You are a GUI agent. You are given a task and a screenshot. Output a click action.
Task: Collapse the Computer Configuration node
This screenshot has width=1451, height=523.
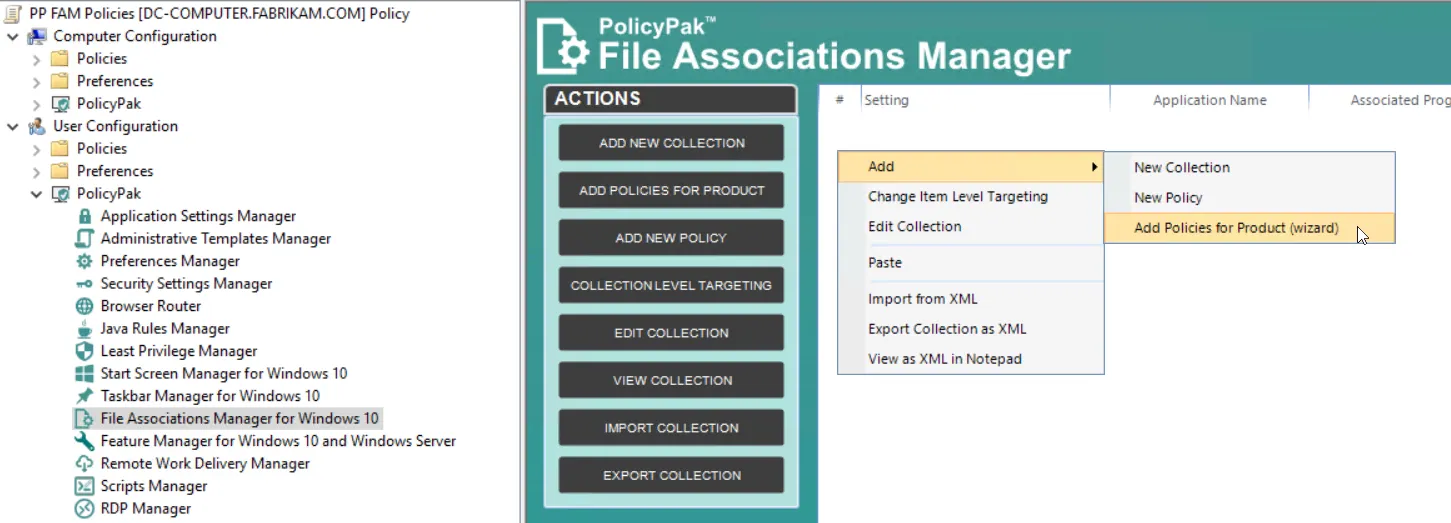coord(13,36)
